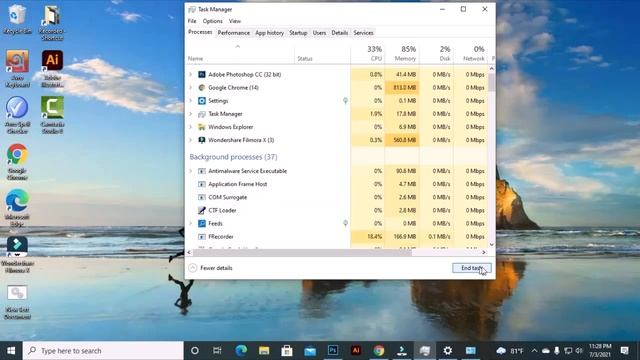Screen dimensions: 640x360
Task: Expand Windows Explorer process group
Action: (x=190, y=127)
